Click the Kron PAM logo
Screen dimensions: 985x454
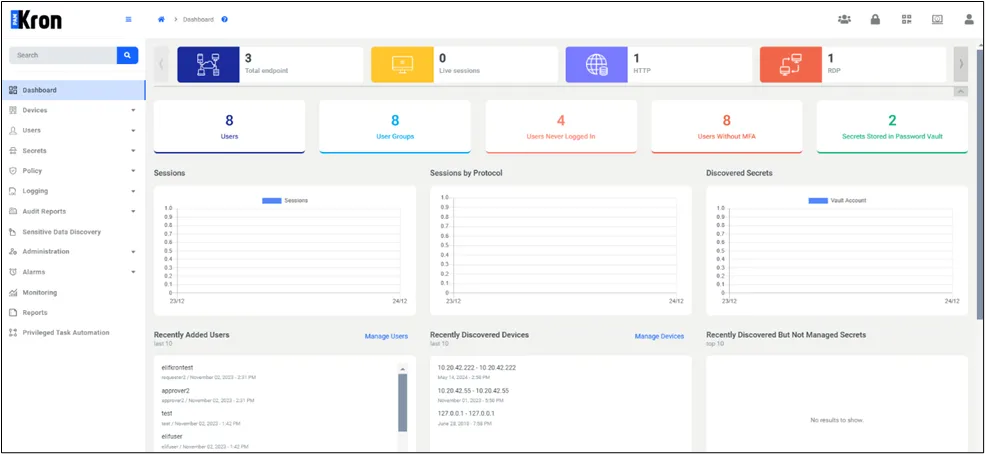coord(36,20)
